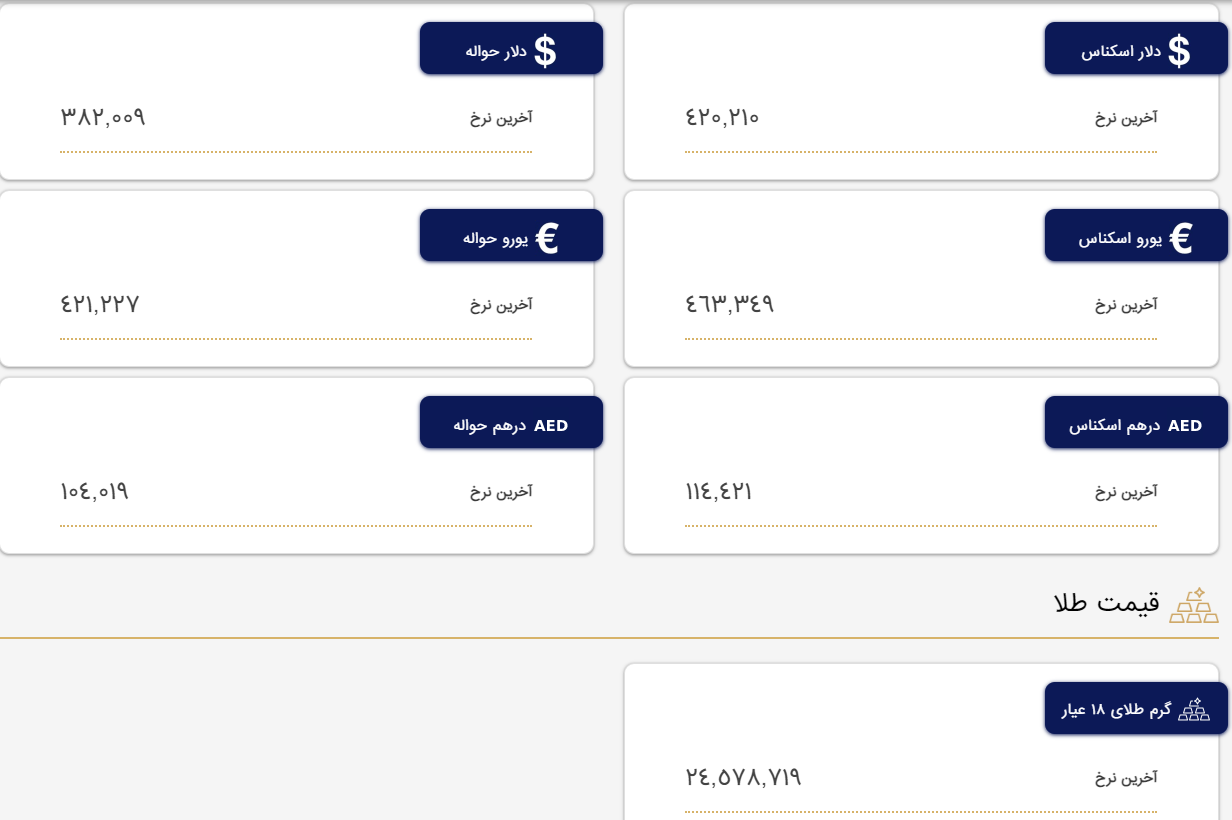The width and height of the screenshot is (1232, 820).
Task: Click the price value ٣٨٢,٠٠٩ on دلار حواله
Action: [x=103, y=117]
